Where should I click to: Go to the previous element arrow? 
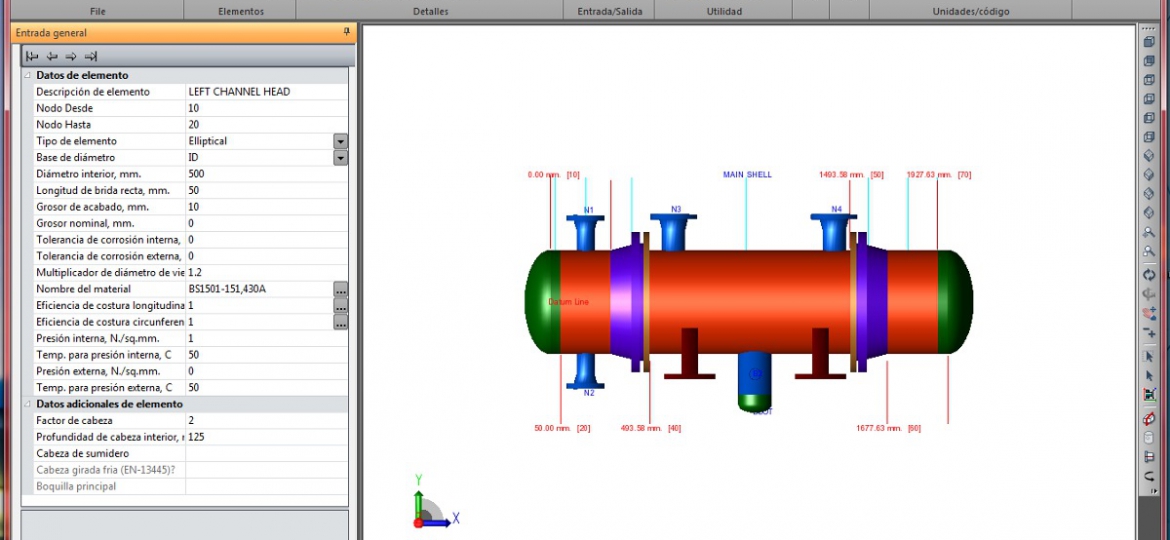point(52,56)
